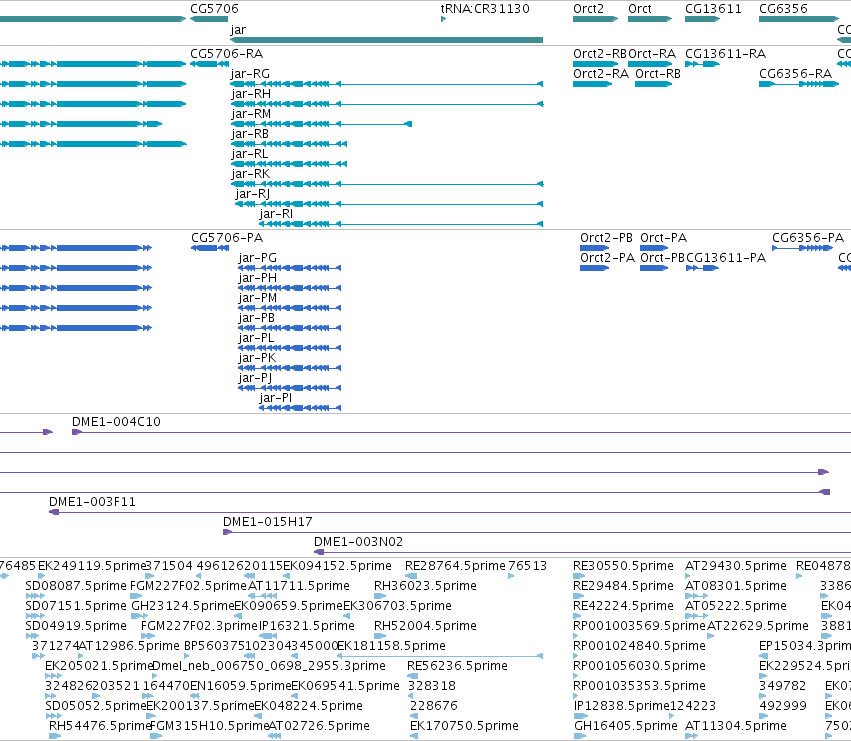The width and height of the screenshot is (851, 741).
Task: Select the jar-RJ transcript label
Action: pyautogui.click(x=252, y=194)
